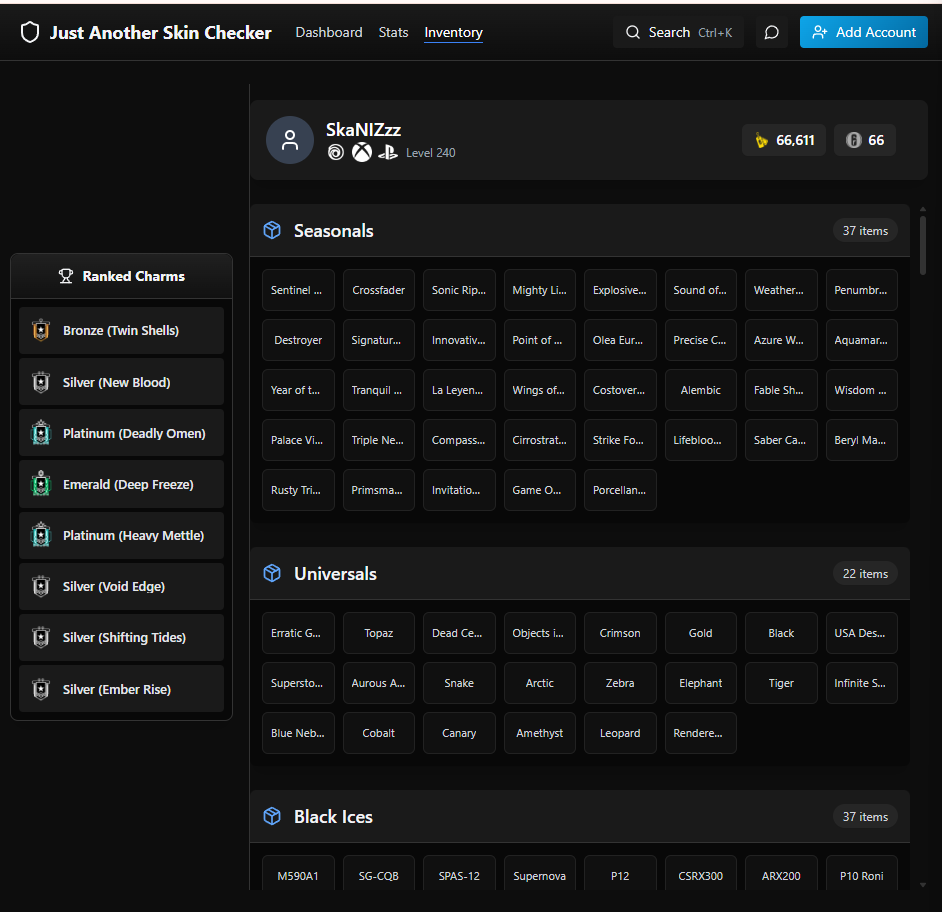Image resolution: width=942 pixels, height=912 pixels.
Task: Pick the Black universal skin
Action: click(x=781, y=633)
